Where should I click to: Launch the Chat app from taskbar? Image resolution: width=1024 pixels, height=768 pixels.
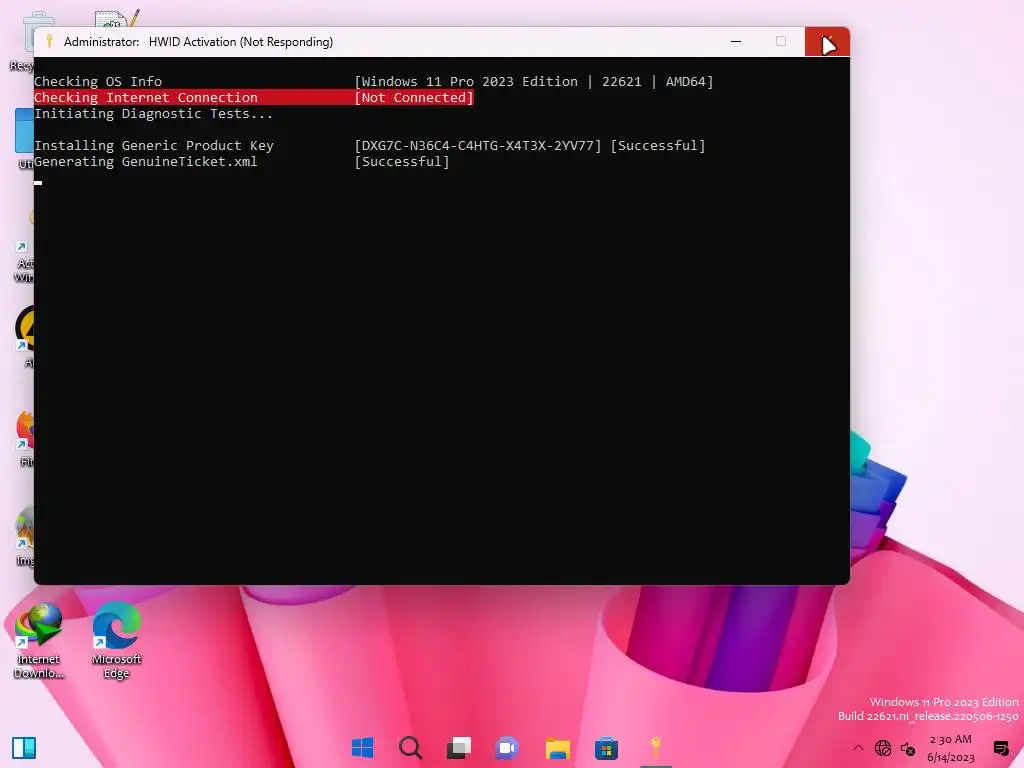click(507, 748)
